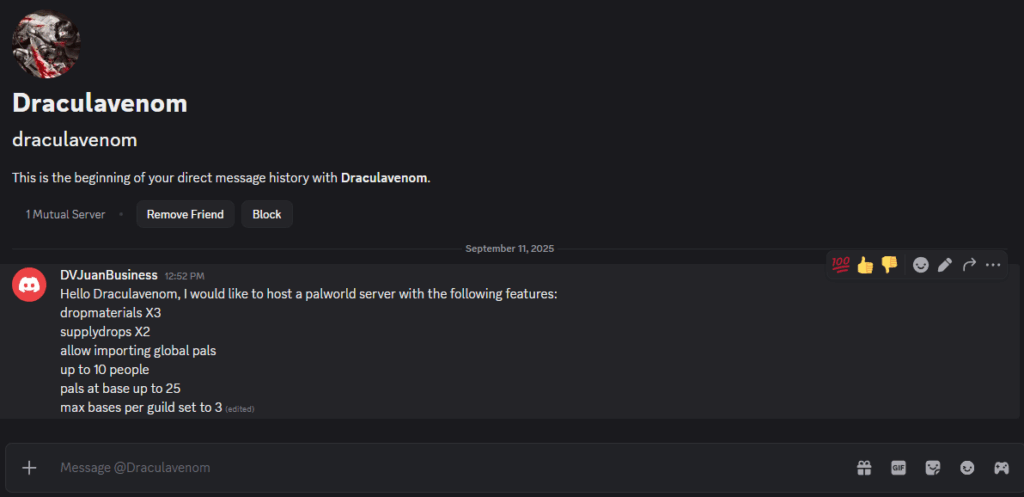The width and height of the screenshot is (1024, 497).
Task: Expand the plus attachment menu
Action: click(x=30, y=468)
